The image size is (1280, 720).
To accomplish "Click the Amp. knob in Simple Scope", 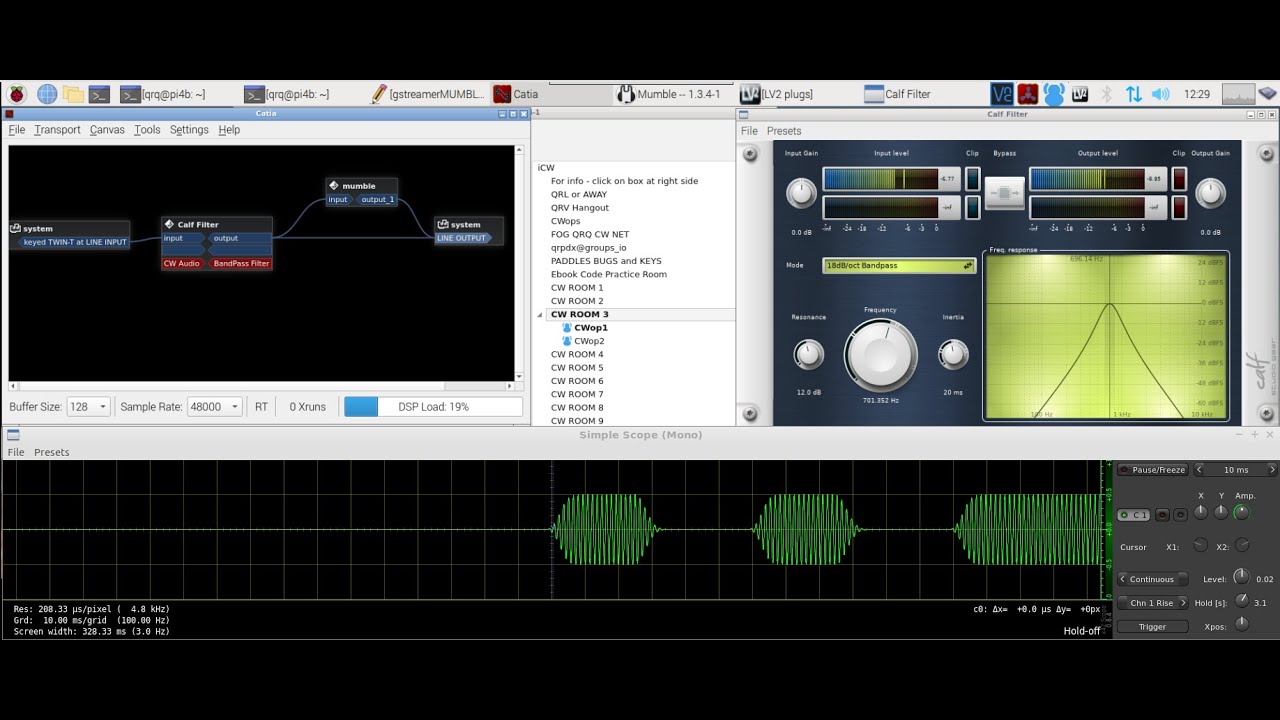I will pyautogui.click(x=1242, y=512).
